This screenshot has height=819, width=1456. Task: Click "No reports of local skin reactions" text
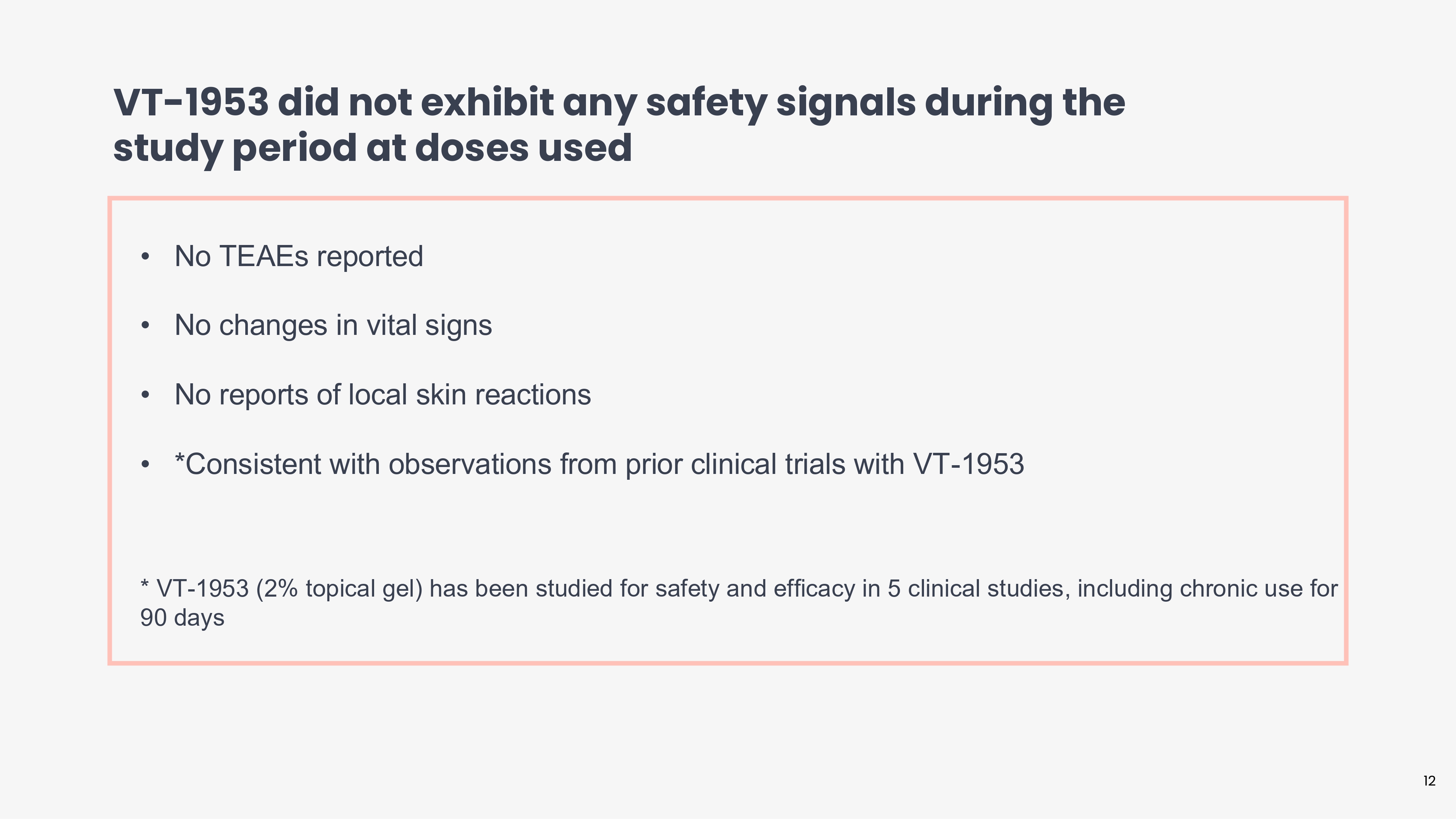383,395
